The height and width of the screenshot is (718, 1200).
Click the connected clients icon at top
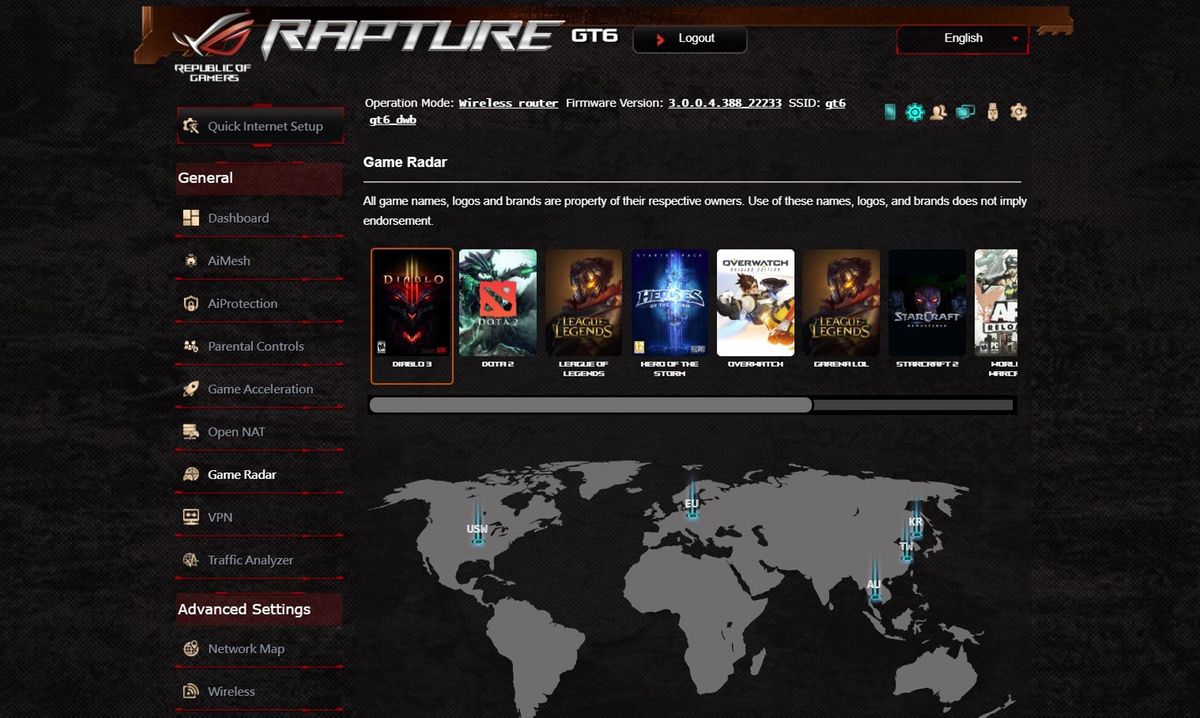click(x=937, y=112)
